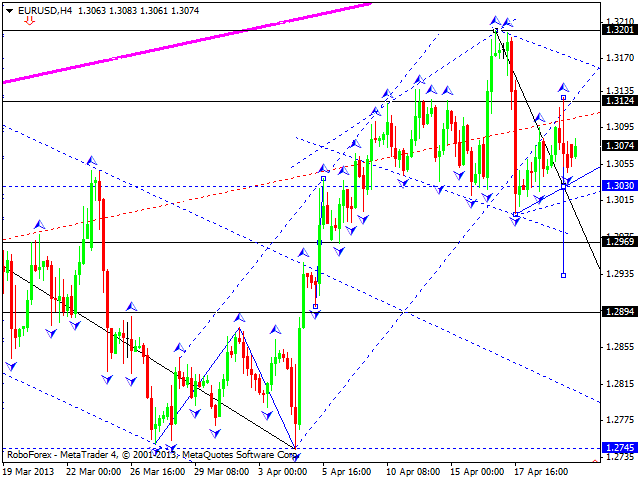The height and width of the screenshot is (480, 640).
Task: Click the 1.3201 price level label
Action: click(620, 30)
